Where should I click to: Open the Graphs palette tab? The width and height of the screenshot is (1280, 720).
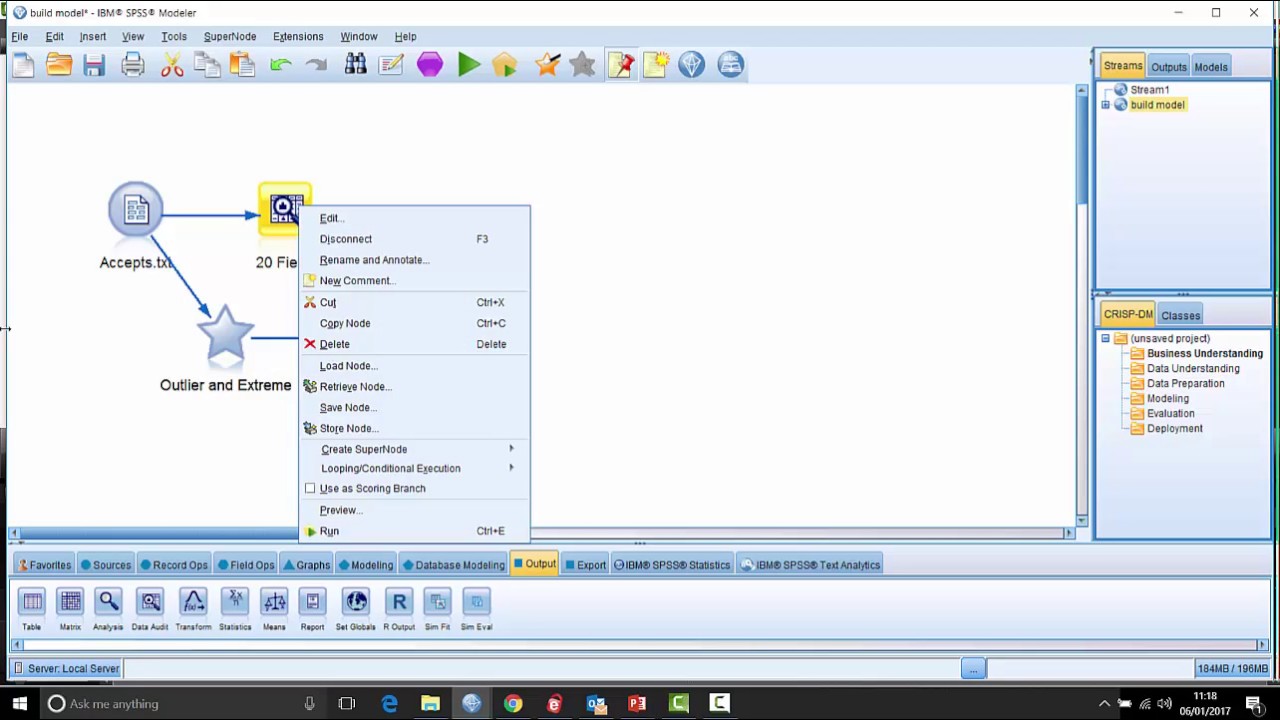[x=306, y=565]
